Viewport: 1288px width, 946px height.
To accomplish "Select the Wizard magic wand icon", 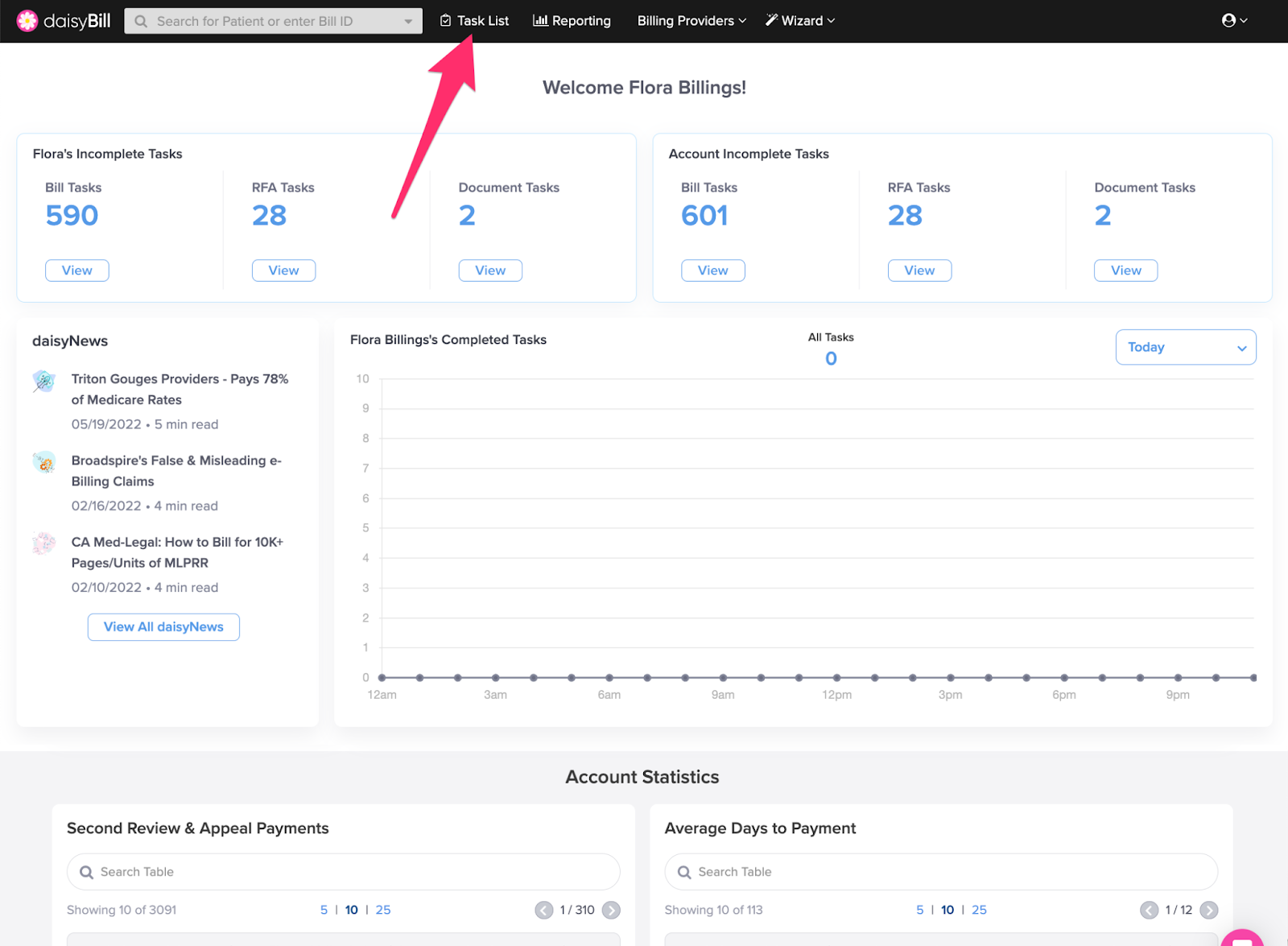I will click(x=770, y=20).
